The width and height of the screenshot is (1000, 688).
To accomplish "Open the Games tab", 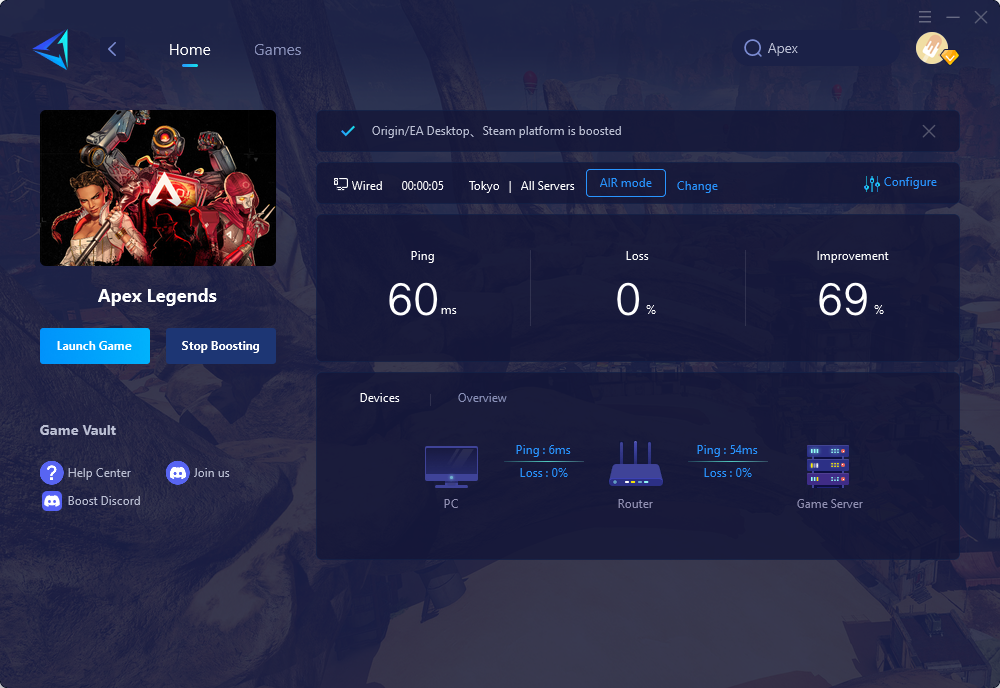I will [277, 49].
